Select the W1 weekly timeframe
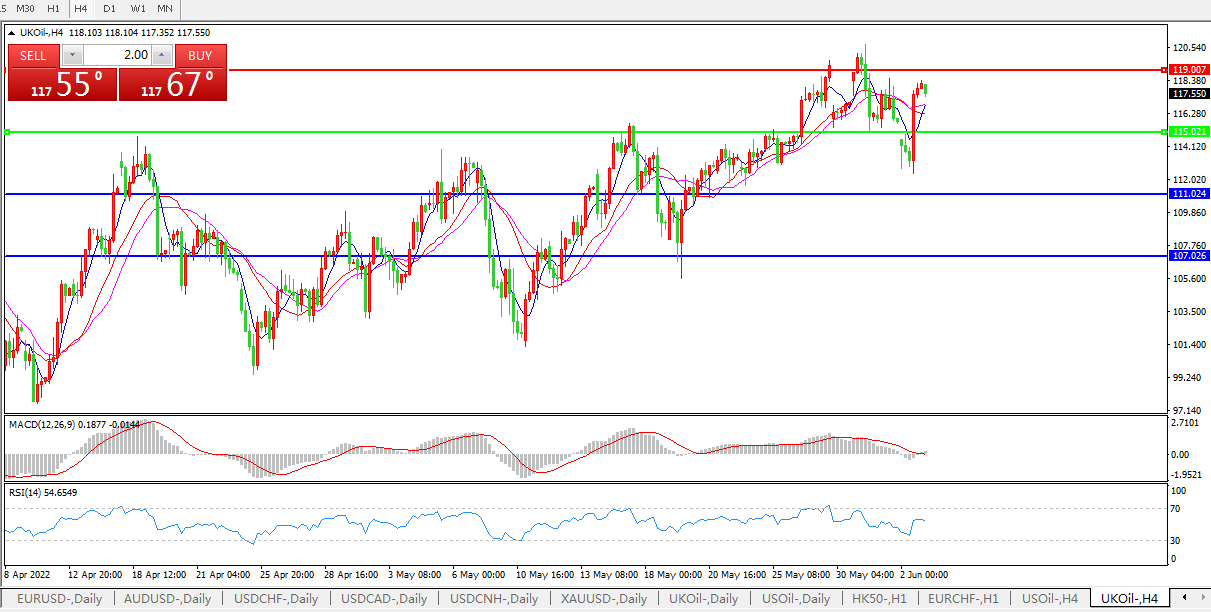 [137, 8]
